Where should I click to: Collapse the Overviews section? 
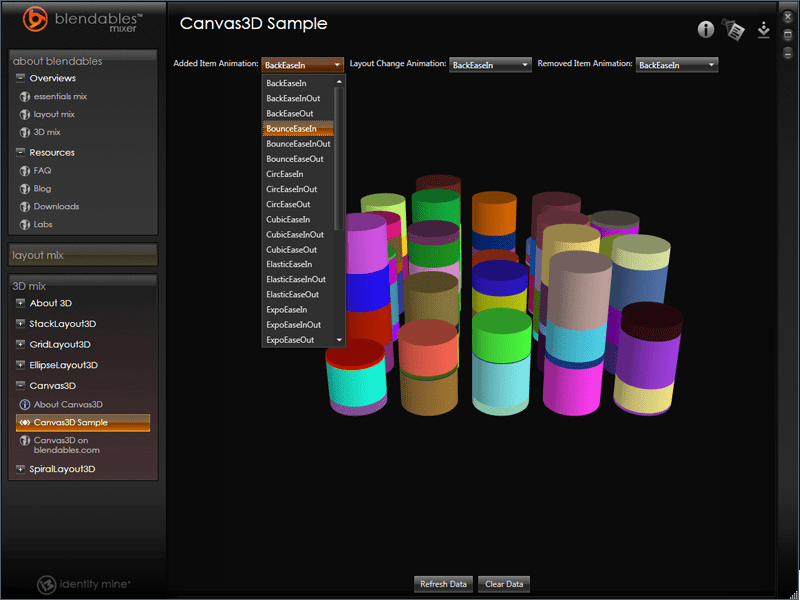[21, 78]
